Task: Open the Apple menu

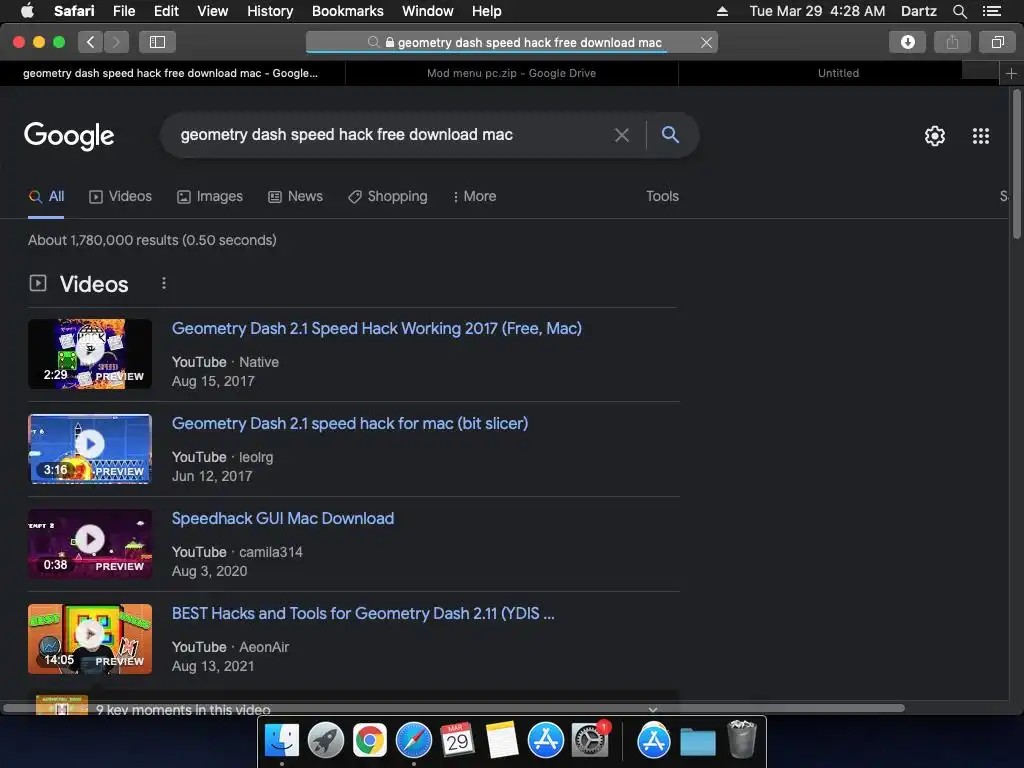Action: pyautogui.click(x=27, y=11)
